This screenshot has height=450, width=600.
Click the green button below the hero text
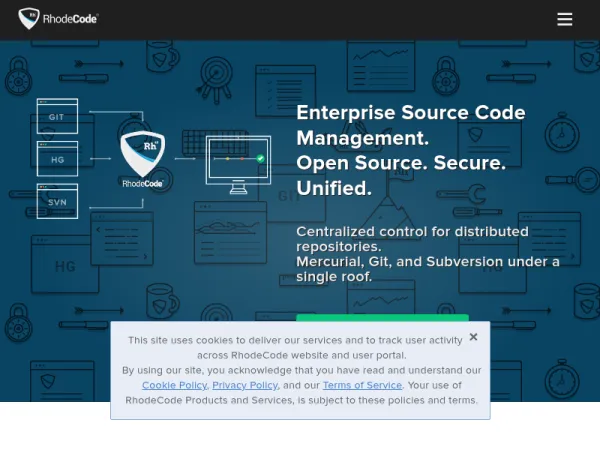382,318
